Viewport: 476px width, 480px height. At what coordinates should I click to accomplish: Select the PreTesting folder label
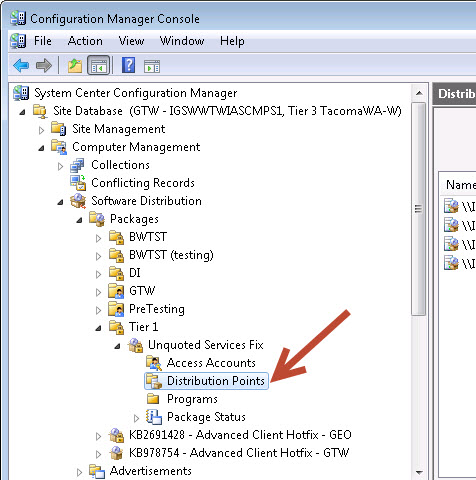tap(157, 309)
